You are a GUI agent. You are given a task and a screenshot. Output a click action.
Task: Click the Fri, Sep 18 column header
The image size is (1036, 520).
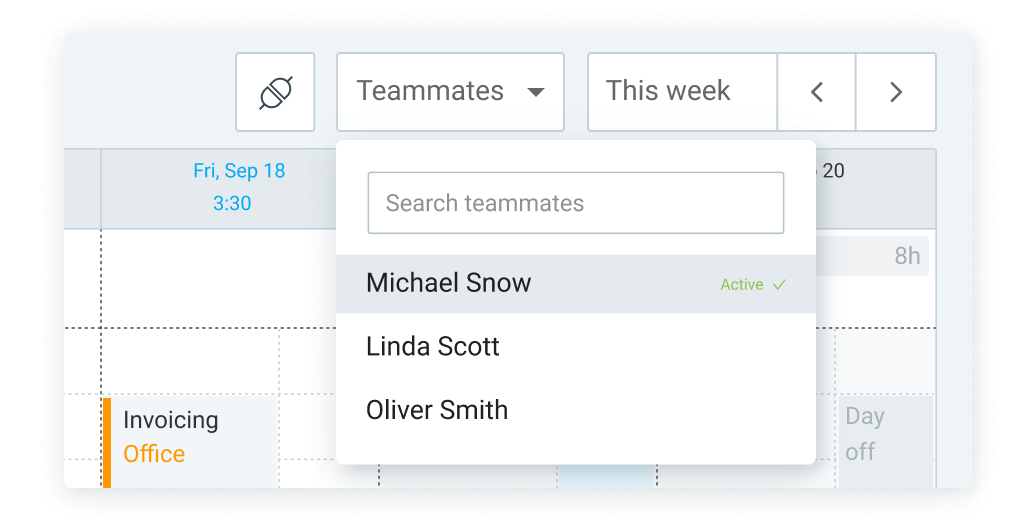pyautogui.click(x=239, y=170)
